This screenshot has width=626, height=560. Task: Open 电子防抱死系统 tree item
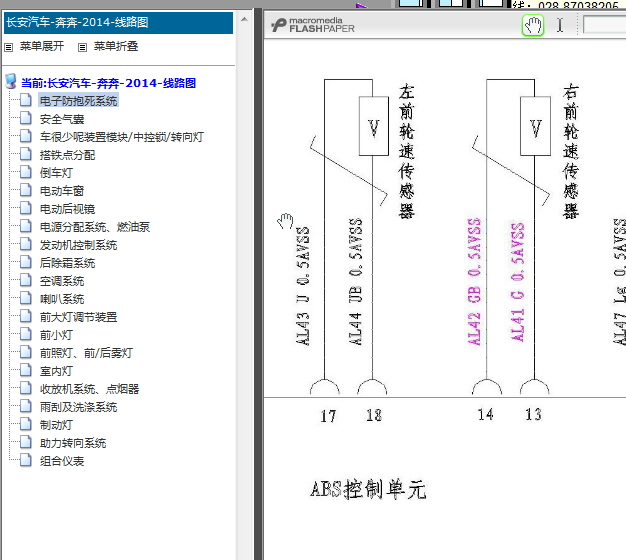click(x=78, y=101)
